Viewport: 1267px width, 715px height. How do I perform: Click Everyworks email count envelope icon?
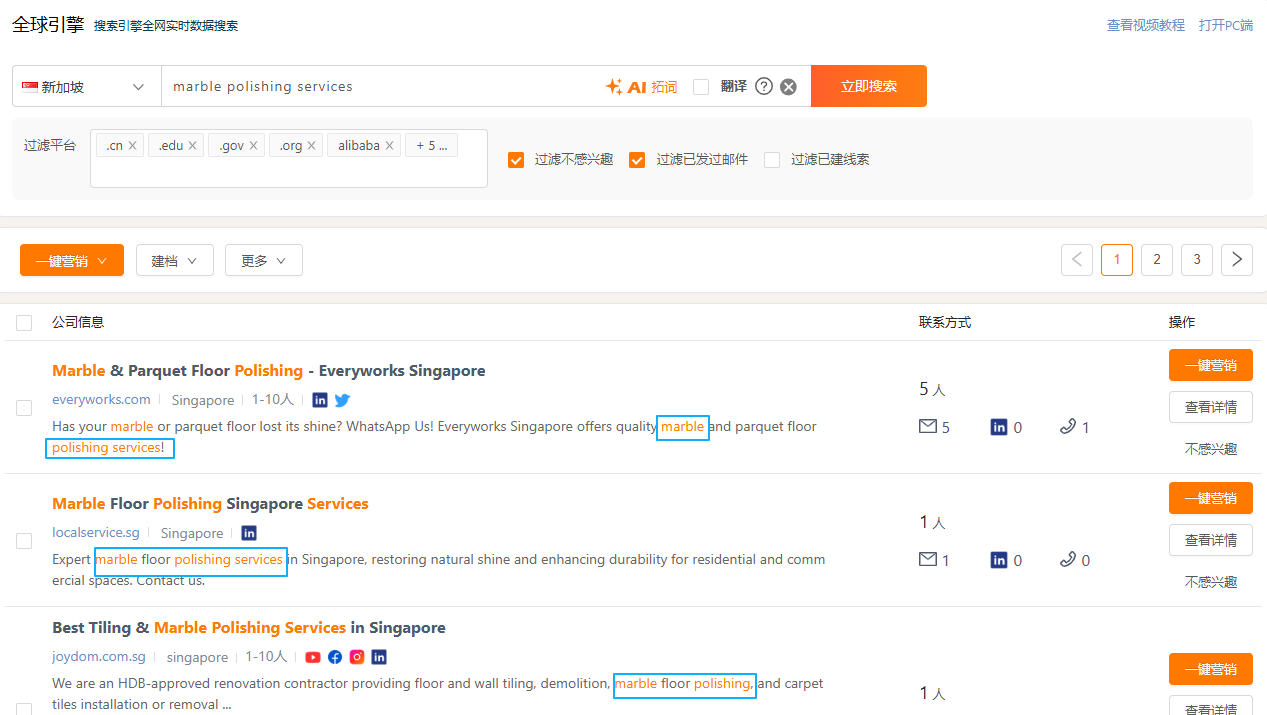coord(928,427)
